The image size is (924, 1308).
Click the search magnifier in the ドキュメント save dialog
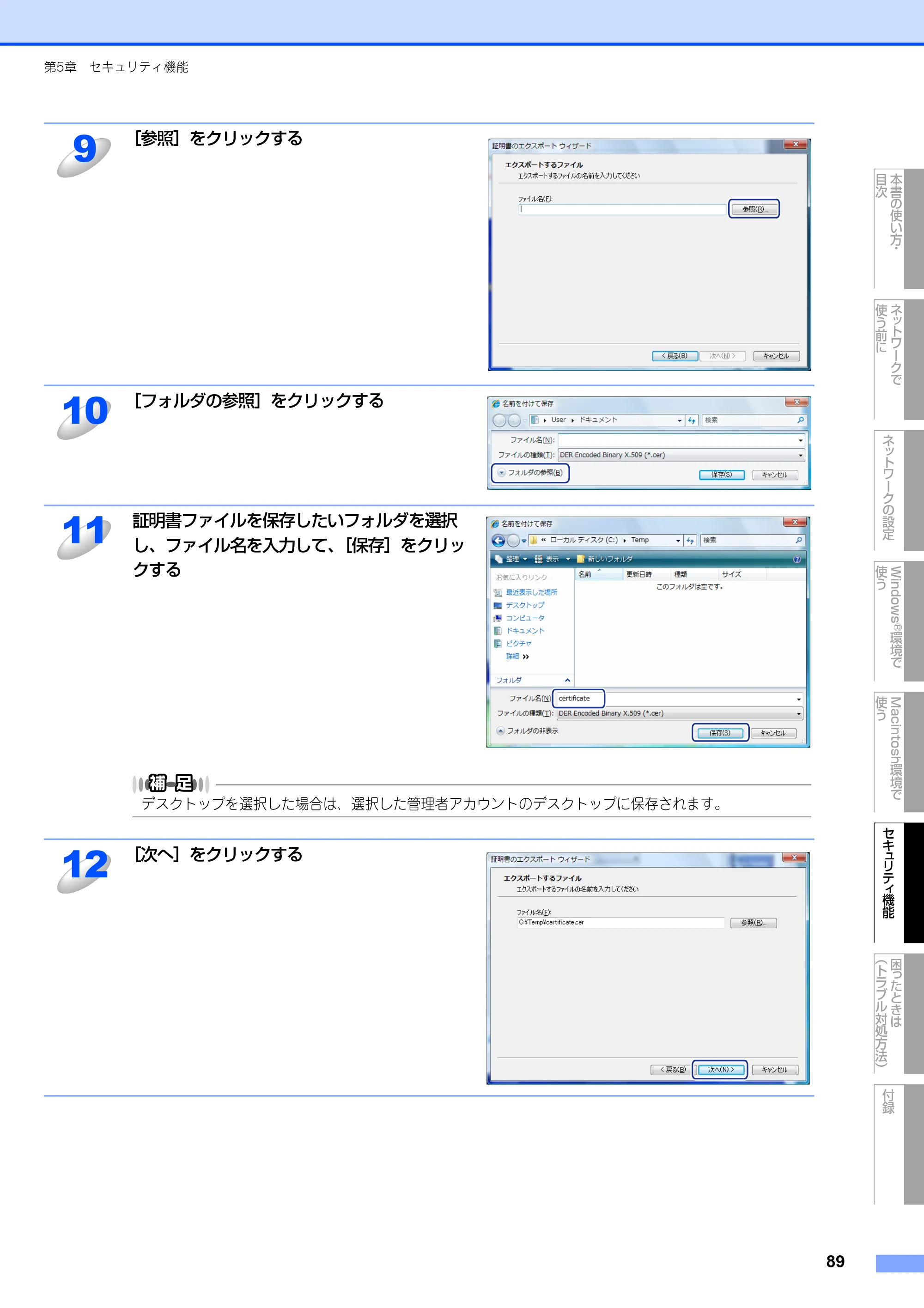tap(800, 420)
